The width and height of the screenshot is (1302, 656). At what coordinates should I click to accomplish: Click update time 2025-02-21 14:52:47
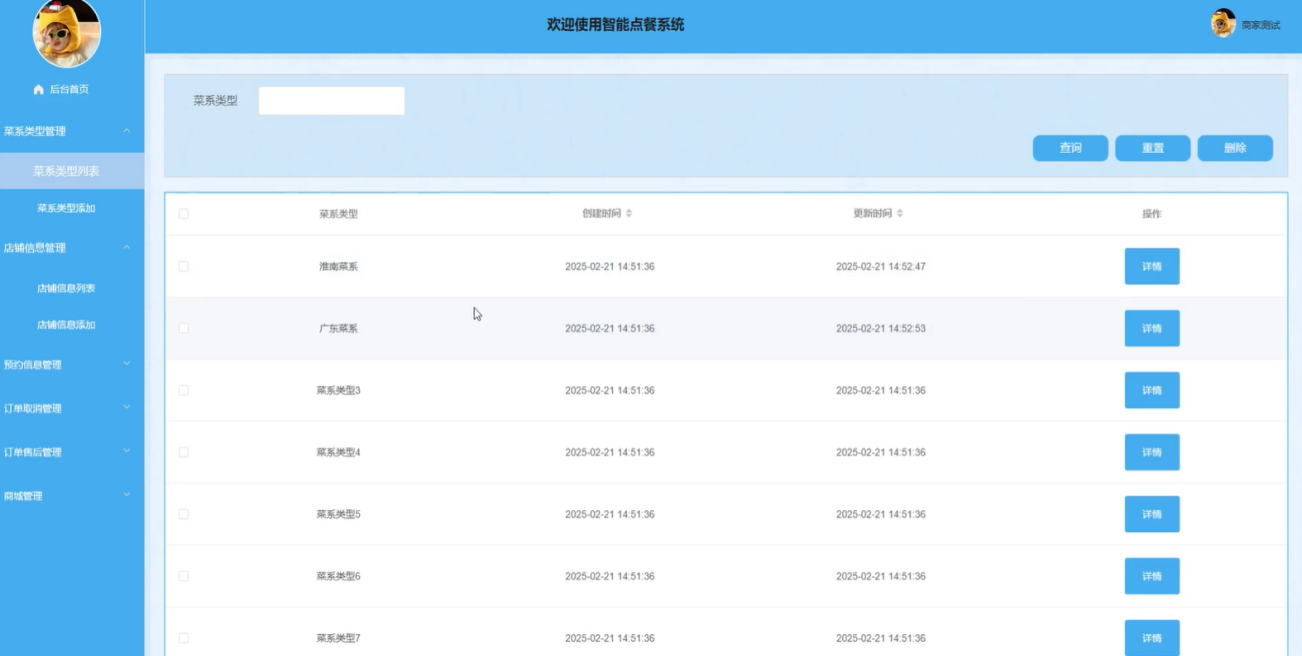(881, 267)
